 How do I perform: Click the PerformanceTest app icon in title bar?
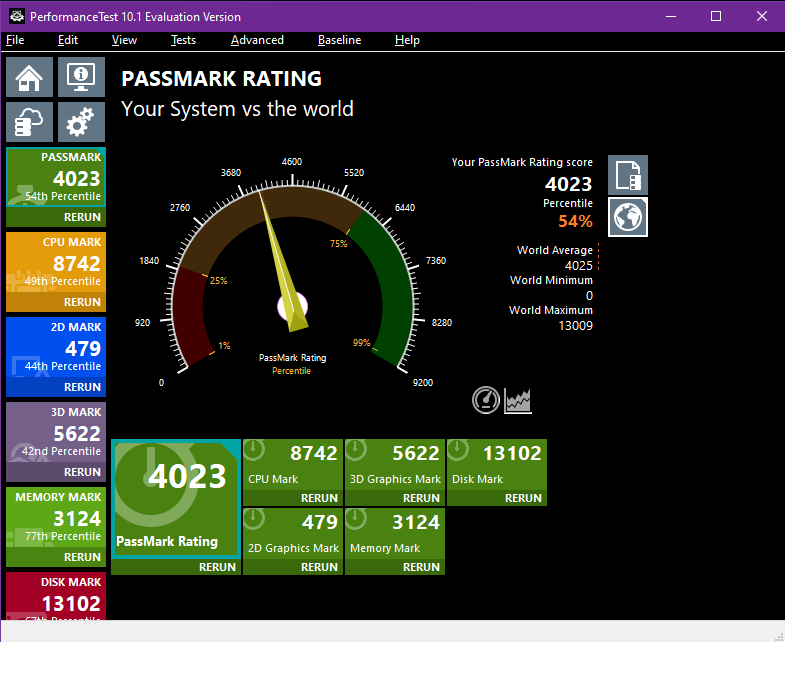17,16
